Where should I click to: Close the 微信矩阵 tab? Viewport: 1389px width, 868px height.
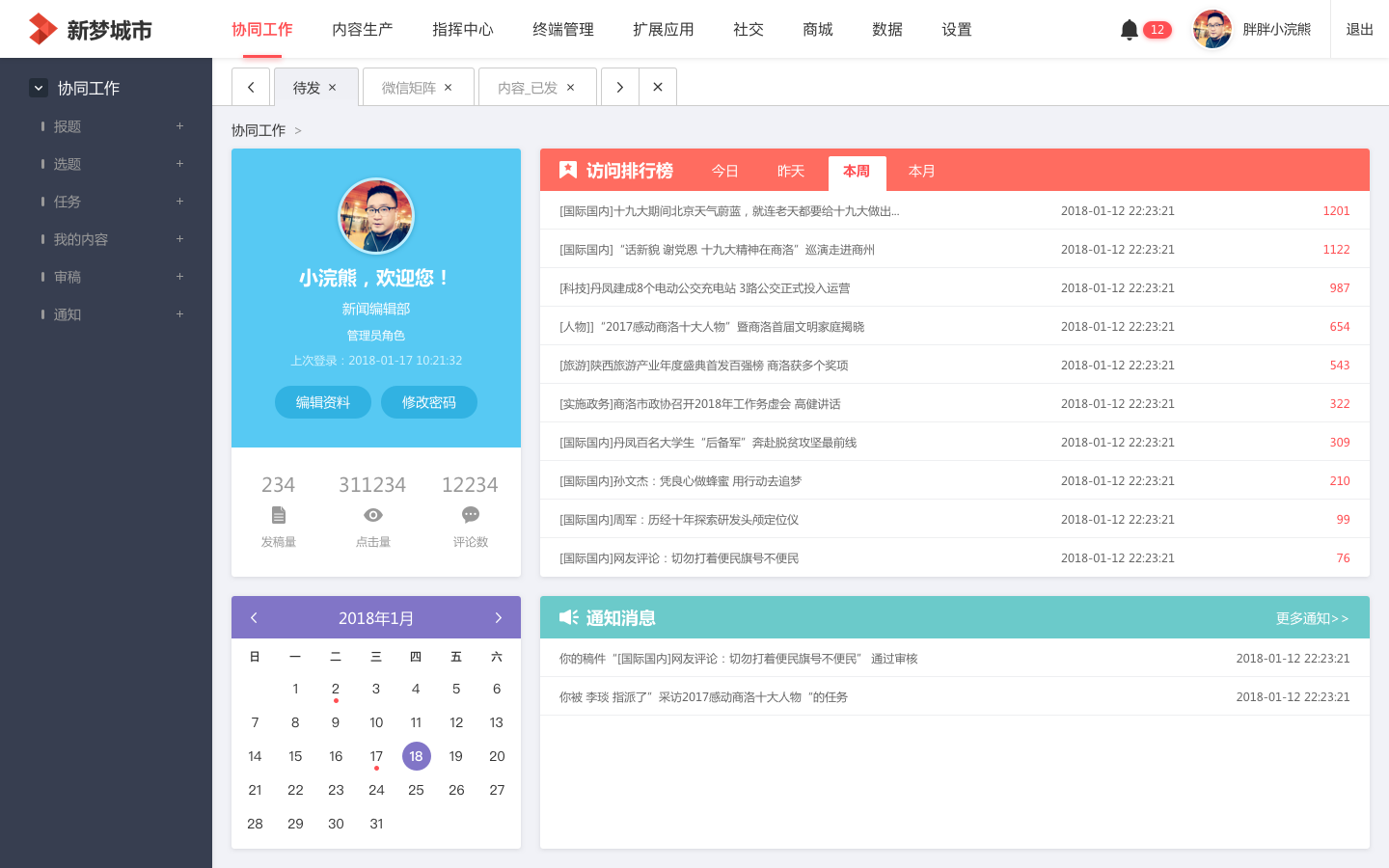pyautogui.click(x=449, y=88)
